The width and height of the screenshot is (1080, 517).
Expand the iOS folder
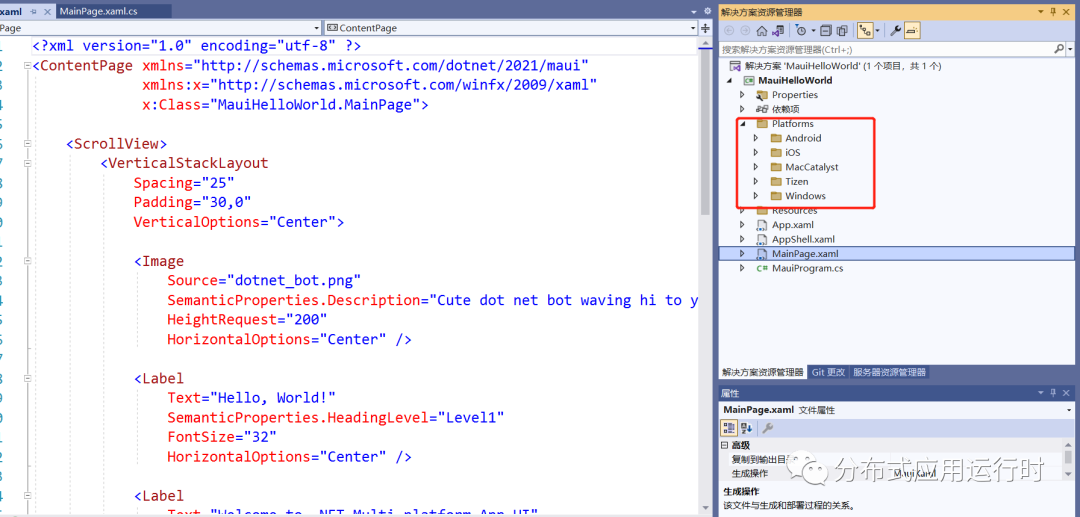click(756, 153)
